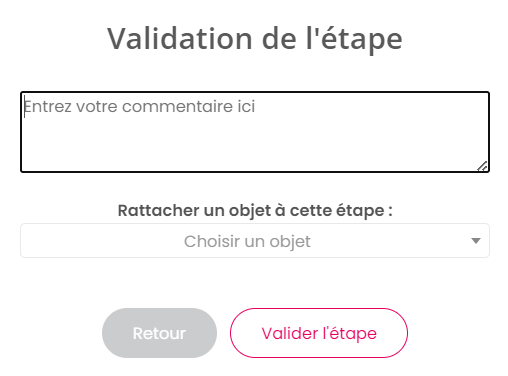Screen dimensions: 508x376
Task: Expand the object selection combo box
Action: coord(255,241)
